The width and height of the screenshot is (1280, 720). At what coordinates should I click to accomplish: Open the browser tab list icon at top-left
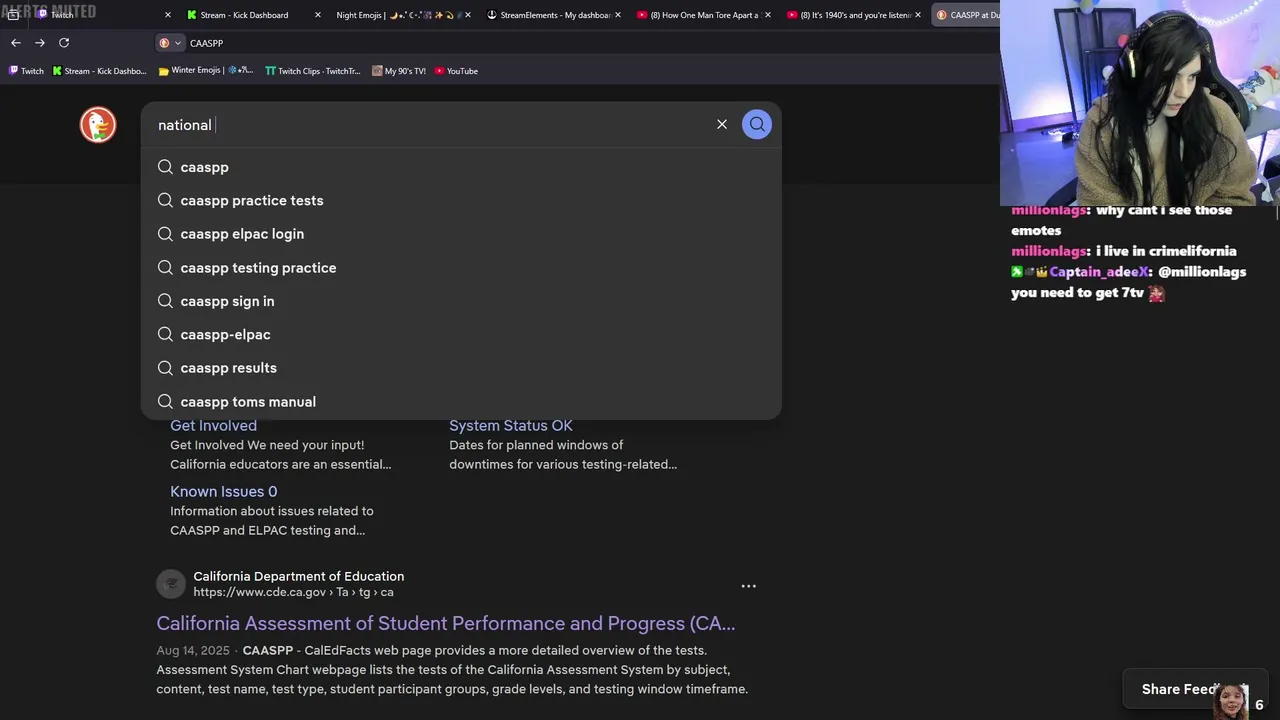tap(13, 15)
